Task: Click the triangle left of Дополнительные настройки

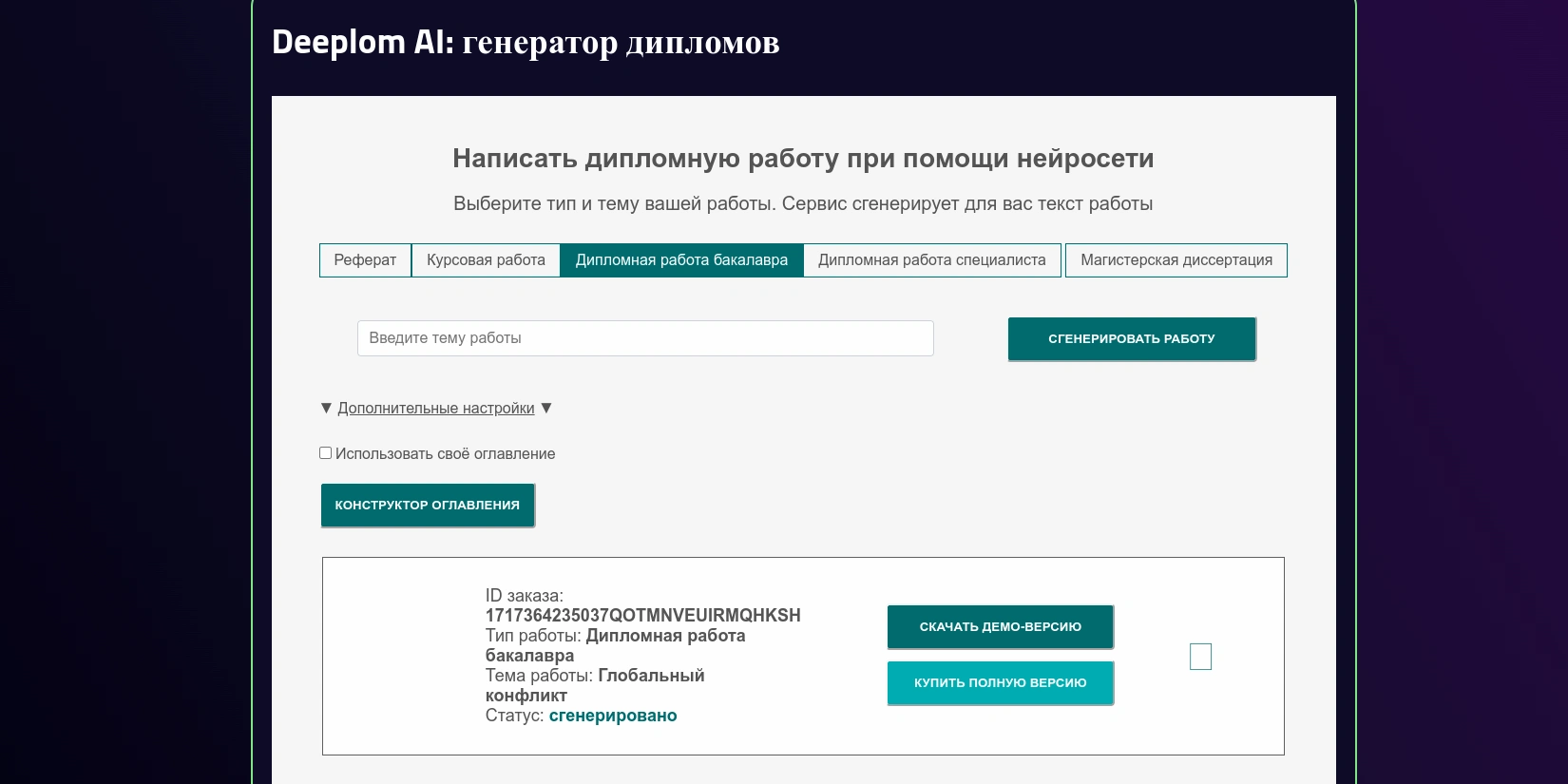Action: pyautogui.click(x=326, y=408)
